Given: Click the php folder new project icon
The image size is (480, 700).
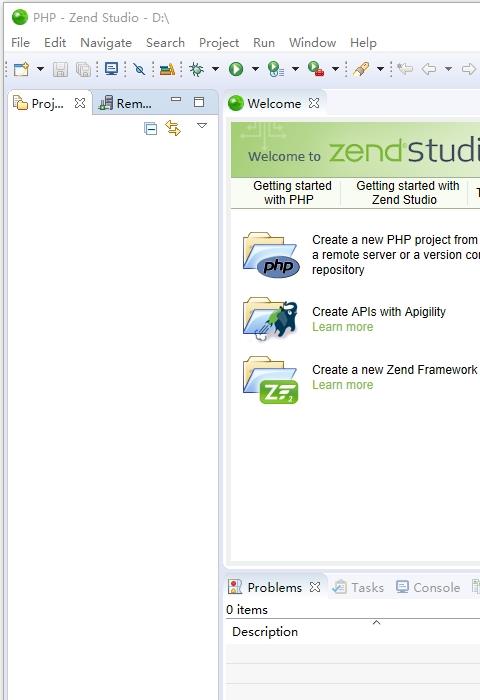Looking at the screenshot, I should (271, 254).
